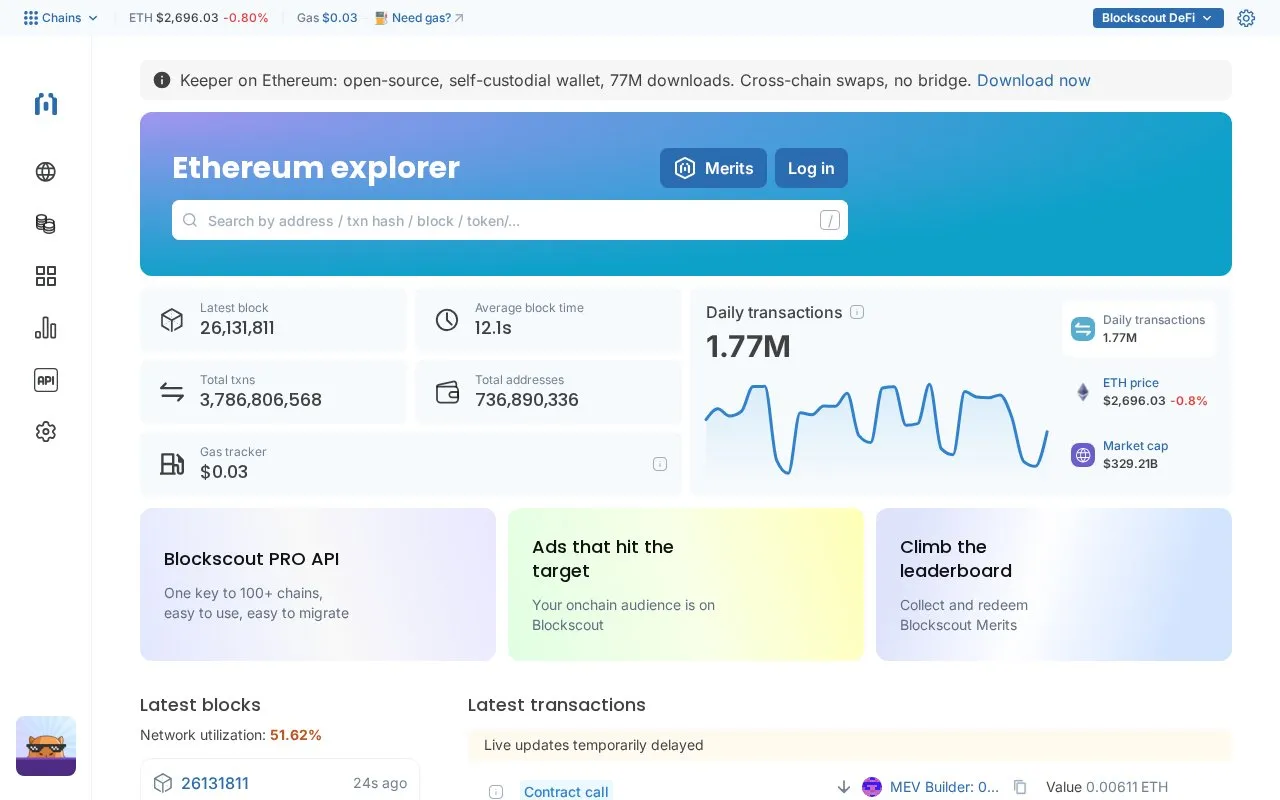This screenshot has height=800, width=1280.
Task: Copy the MEV Builder address
Action: click(1020, 787)
